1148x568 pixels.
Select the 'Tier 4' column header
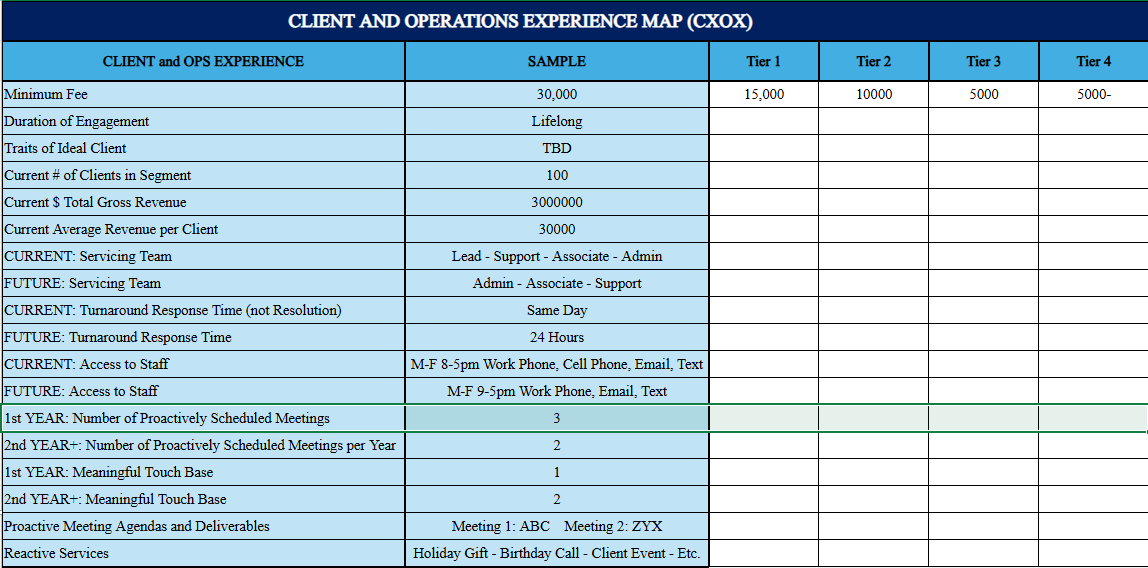point(1093,61)
